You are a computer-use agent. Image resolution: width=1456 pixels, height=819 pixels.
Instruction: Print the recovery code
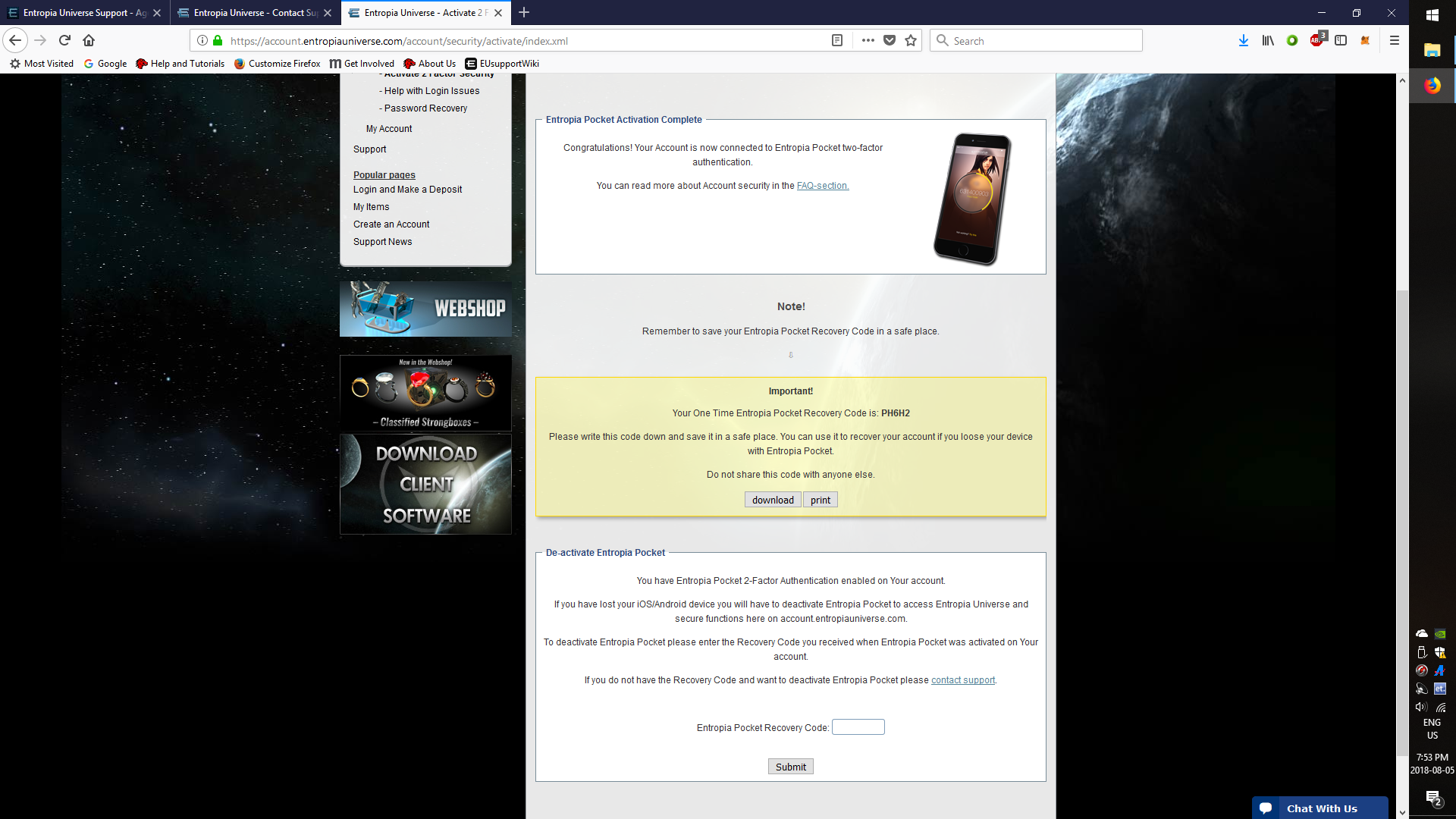[x=821, y=500]
